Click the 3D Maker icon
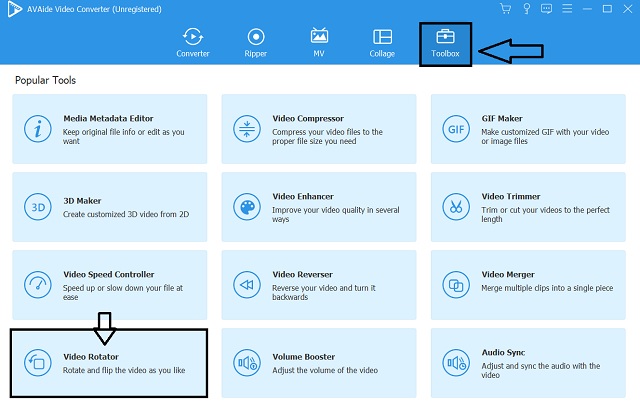The image size is (640, 415). point(38,207)
